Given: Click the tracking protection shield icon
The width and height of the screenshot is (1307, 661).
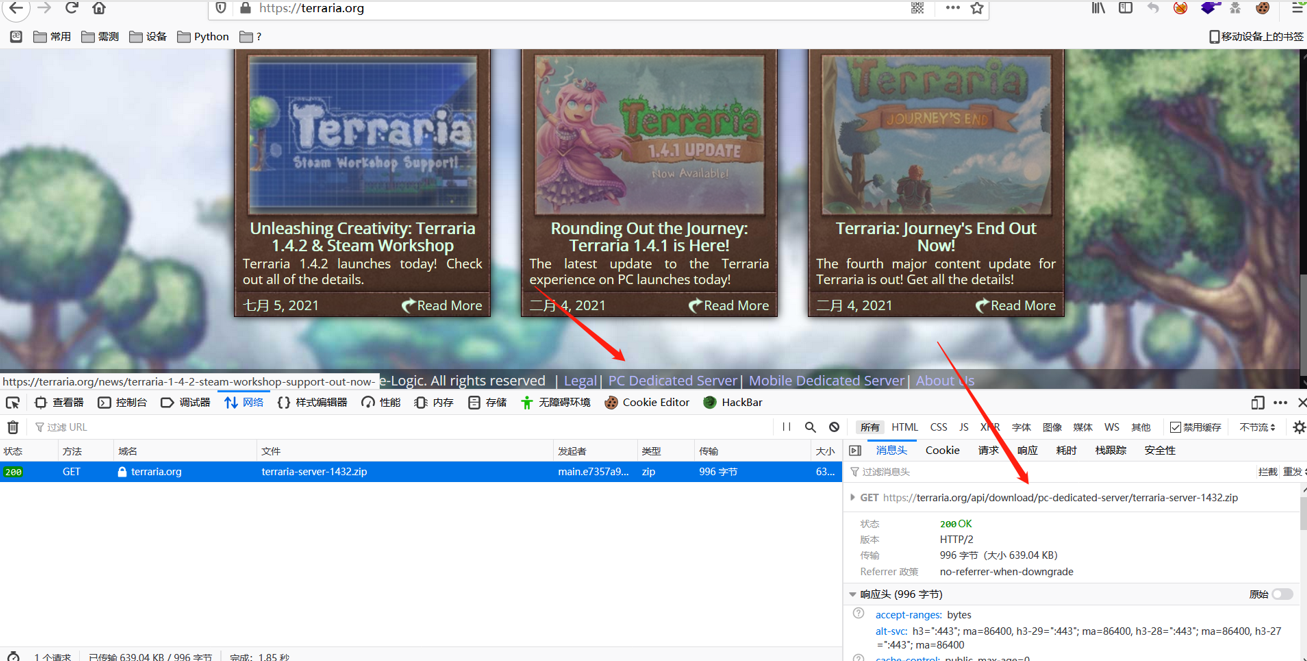Looking at the screenshot, I should pyautogui.click(x=221, y=8).
